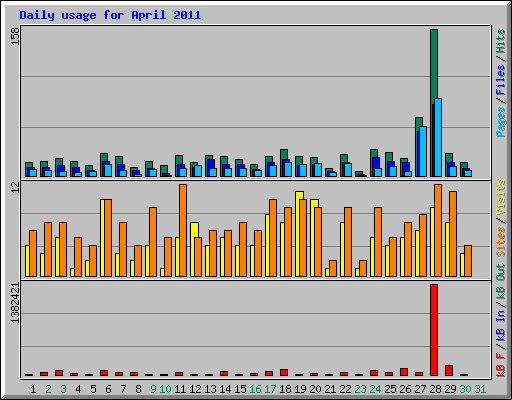
Task: Click day label 28 on the x-axis
Action: 435,389
